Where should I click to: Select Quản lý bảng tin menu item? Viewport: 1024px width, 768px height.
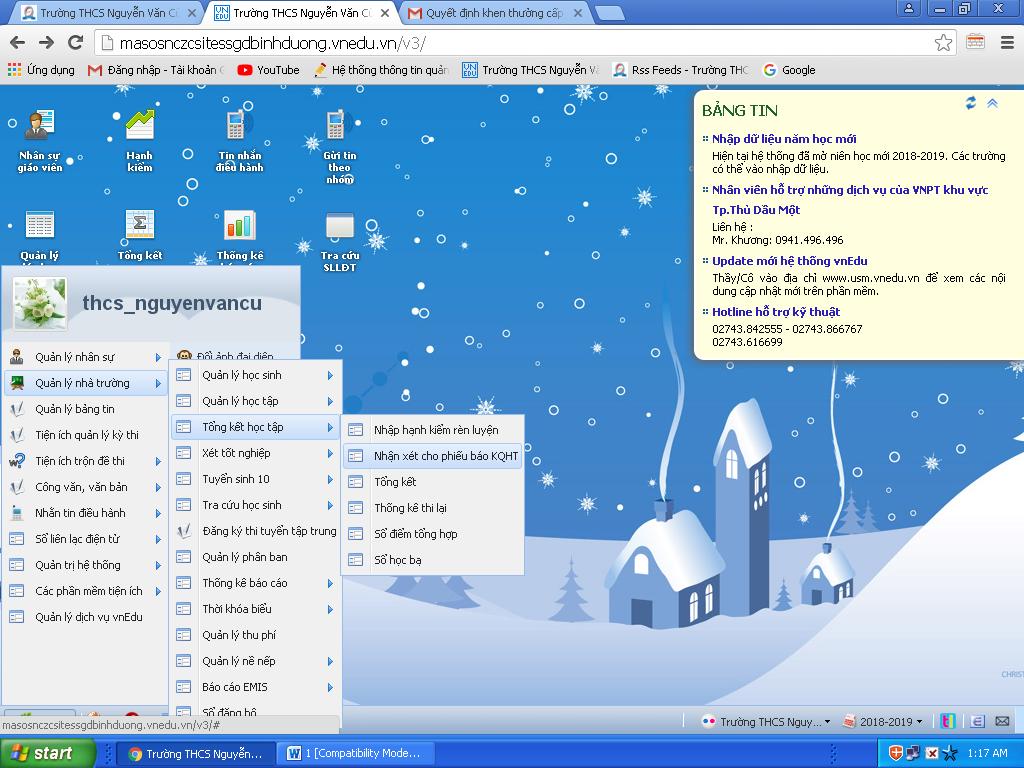[x=85, y=409]
